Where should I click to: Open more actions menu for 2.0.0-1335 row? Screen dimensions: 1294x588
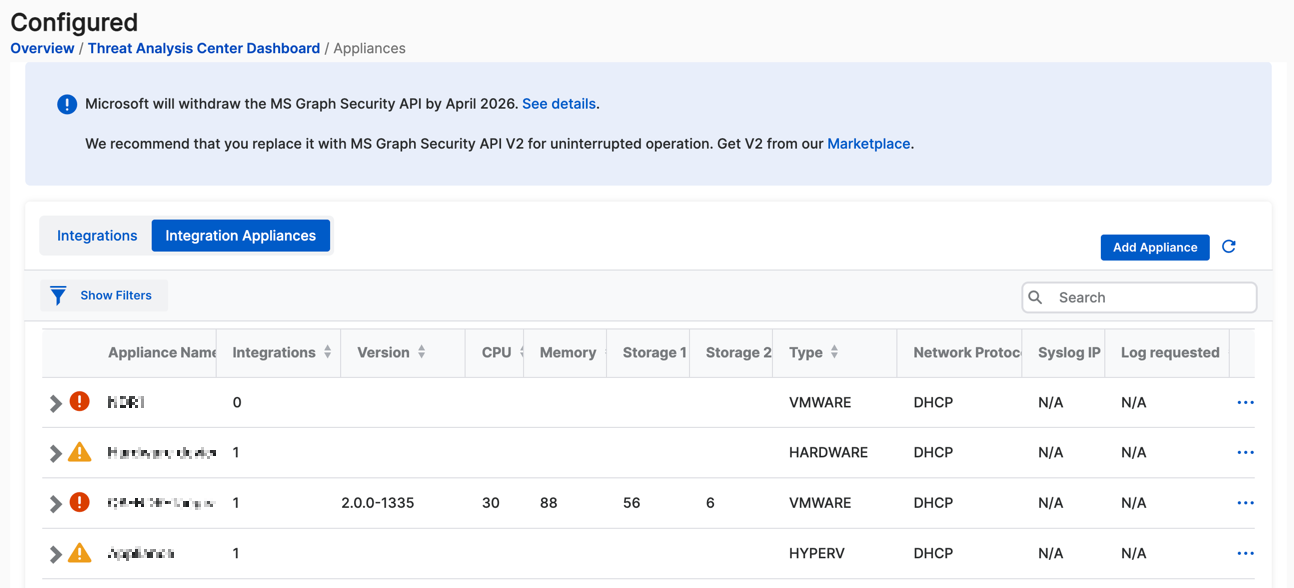(x=1245, y=502)
